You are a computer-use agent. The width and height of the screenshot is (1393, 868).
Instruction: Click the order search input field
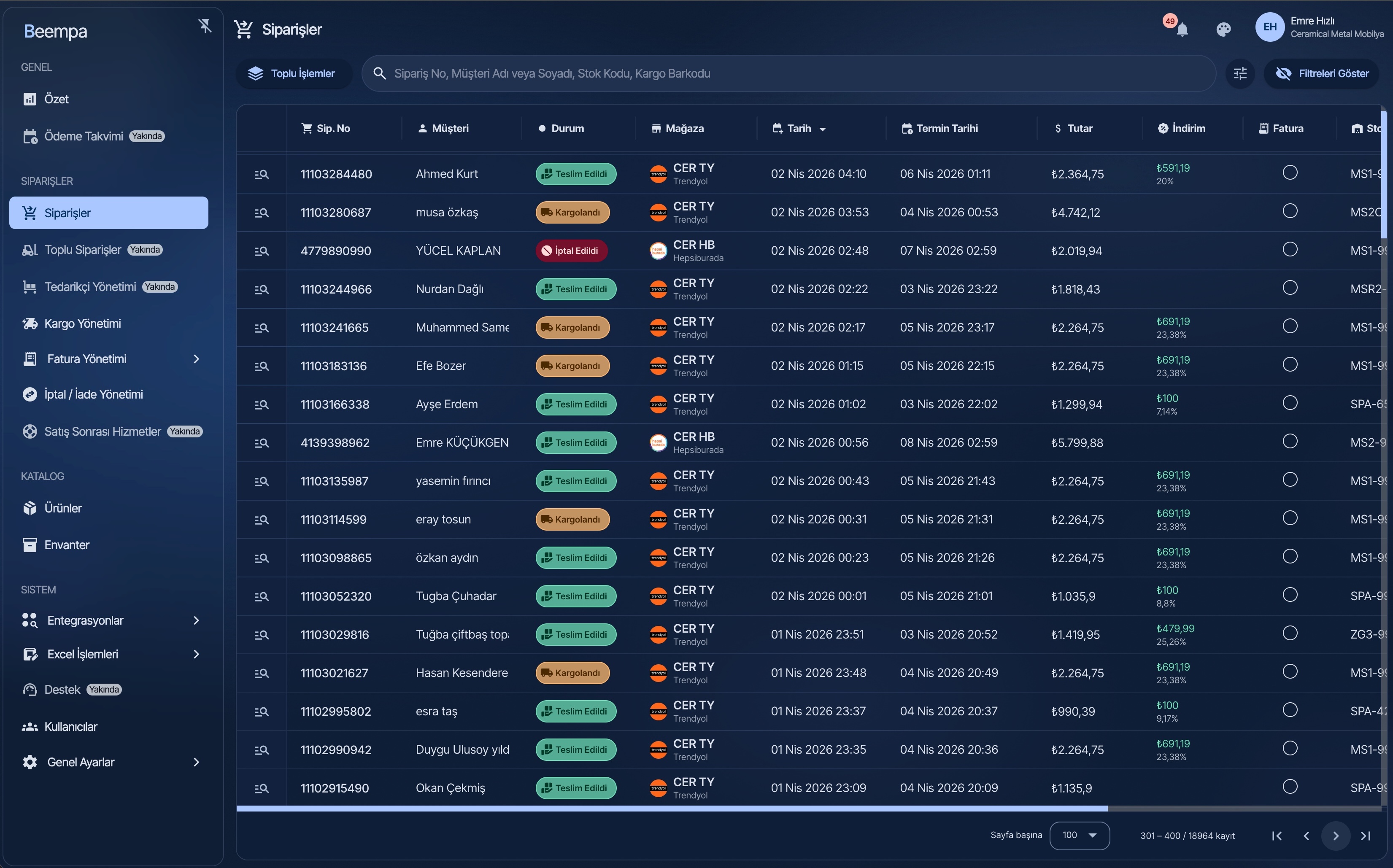point(792,73)
